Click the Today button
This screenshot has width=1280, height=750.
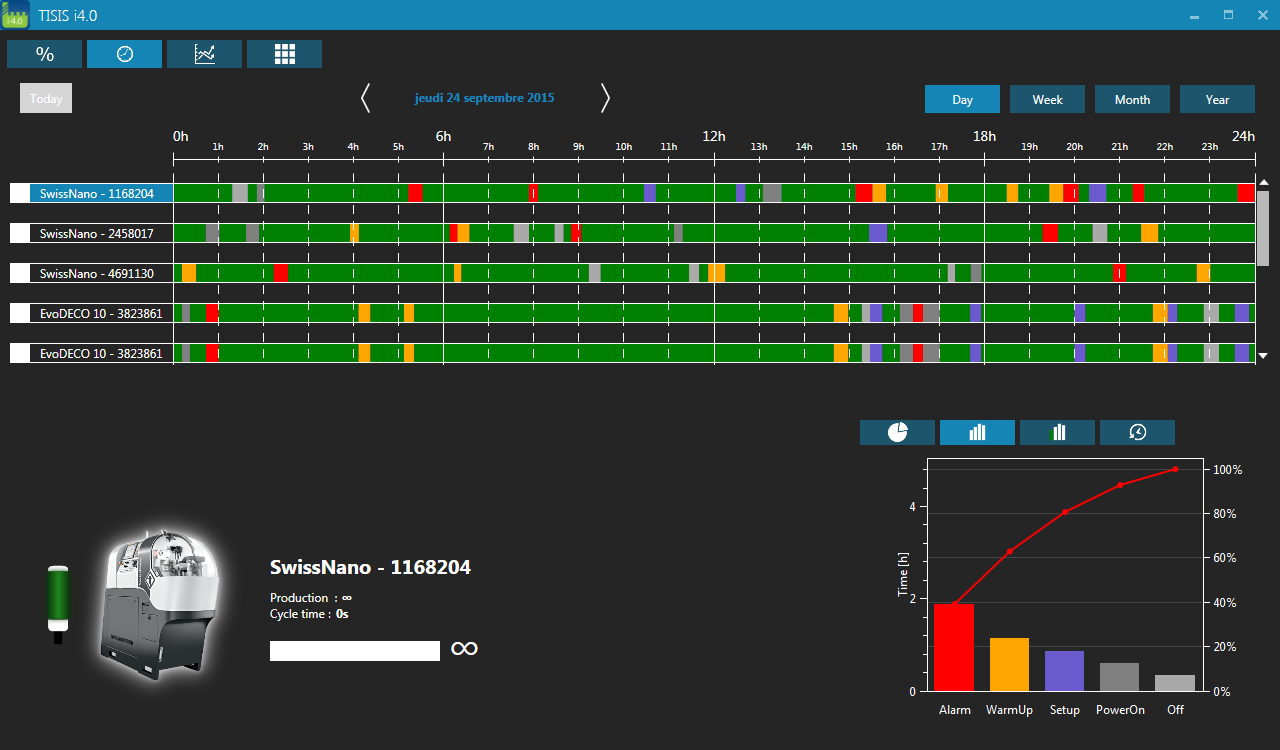(46, 98)
